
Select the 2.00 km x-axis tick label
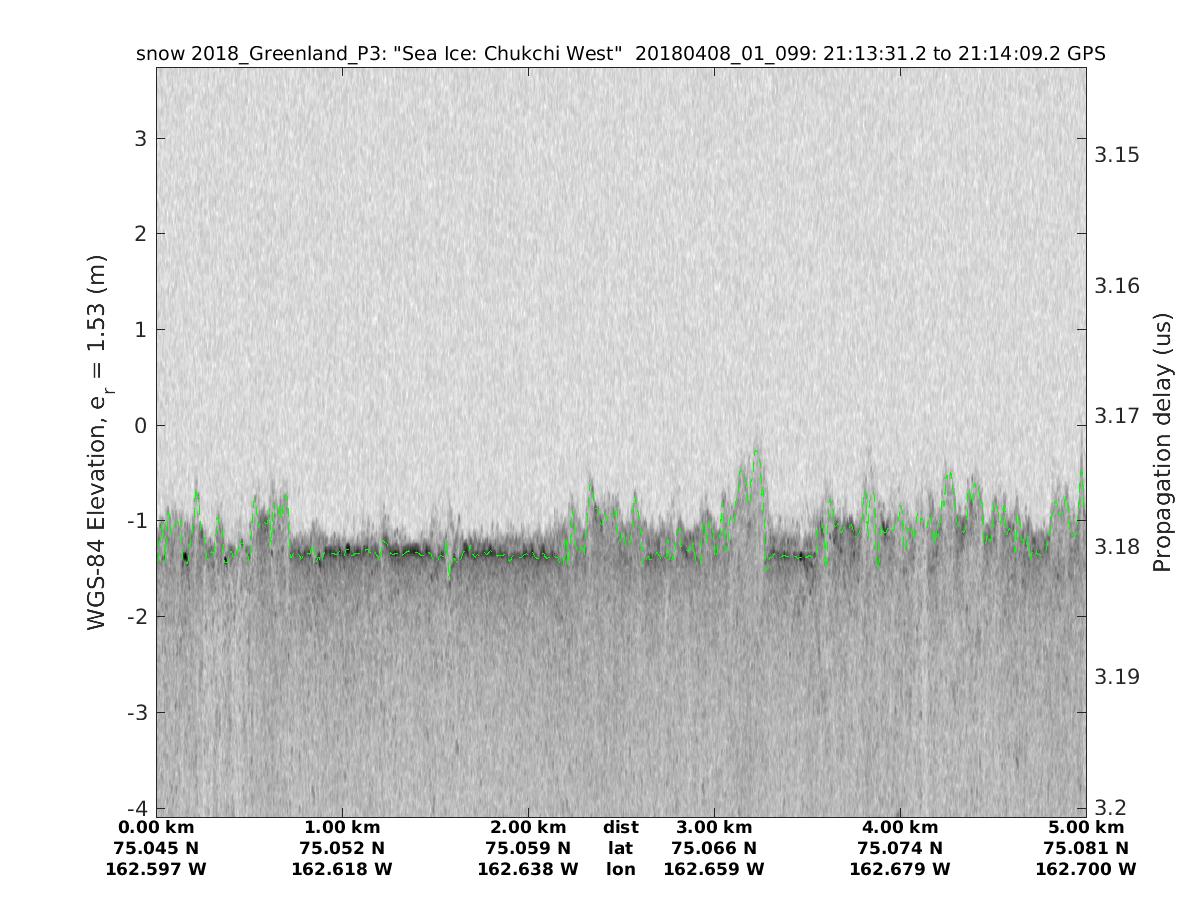528,827
